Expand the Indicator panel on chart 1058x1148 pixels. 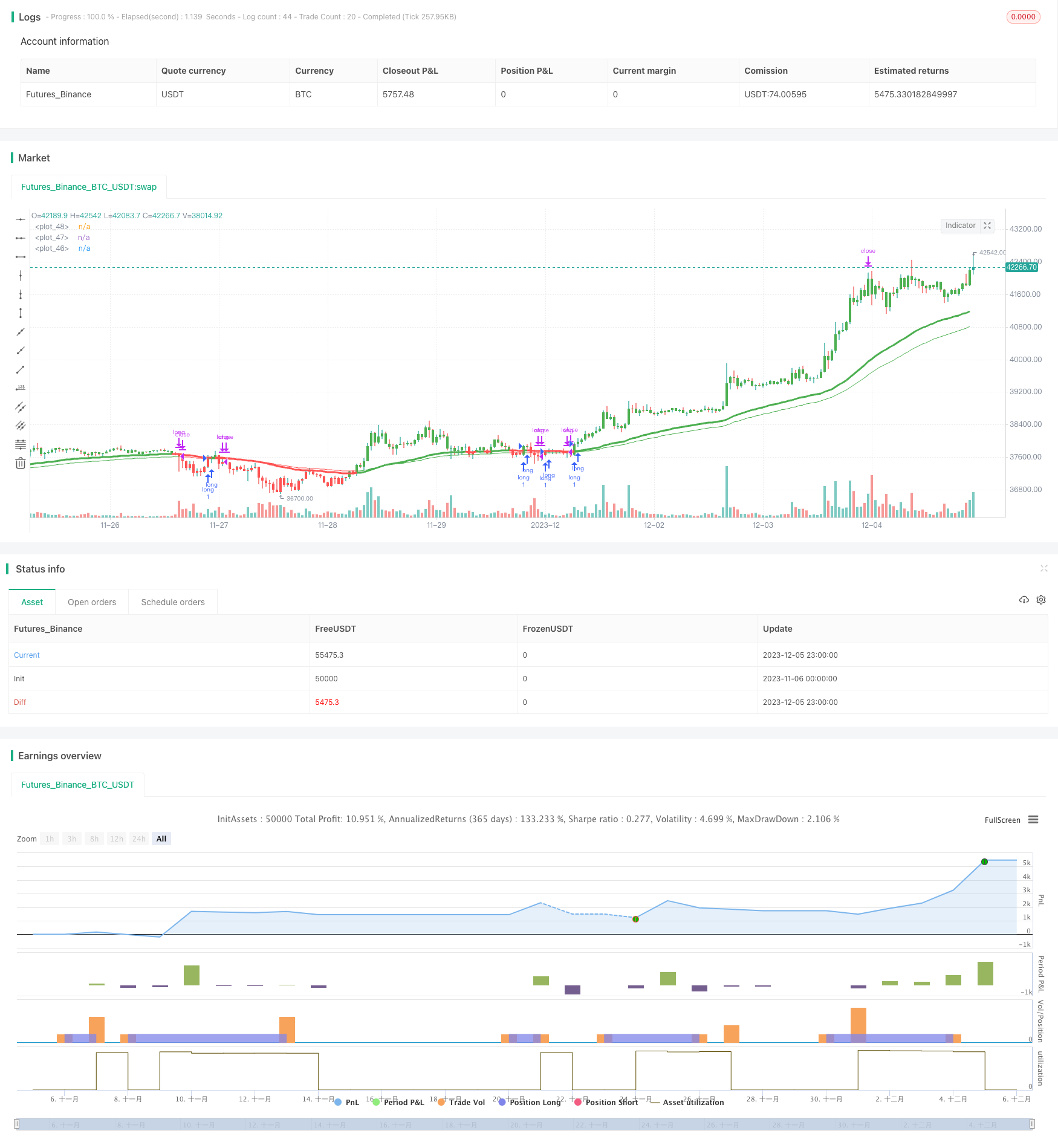click(x=987, y=225)
